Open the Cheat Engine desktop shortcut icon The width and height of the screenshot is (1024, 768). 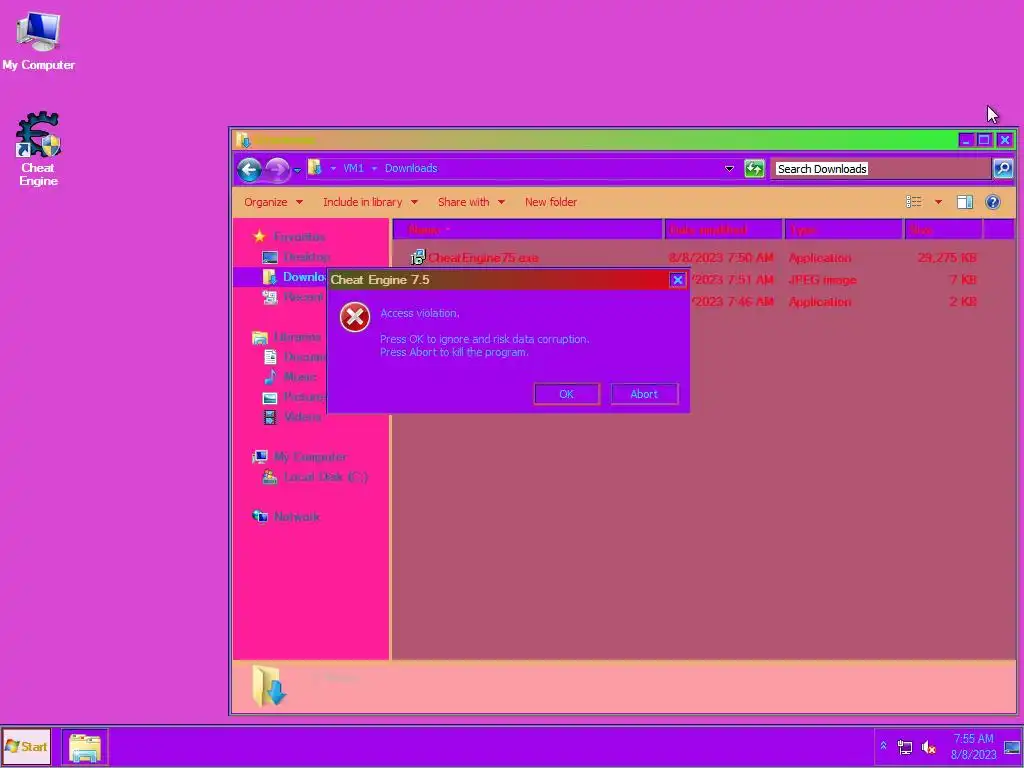pyautogui.click(x=38, y=149)
